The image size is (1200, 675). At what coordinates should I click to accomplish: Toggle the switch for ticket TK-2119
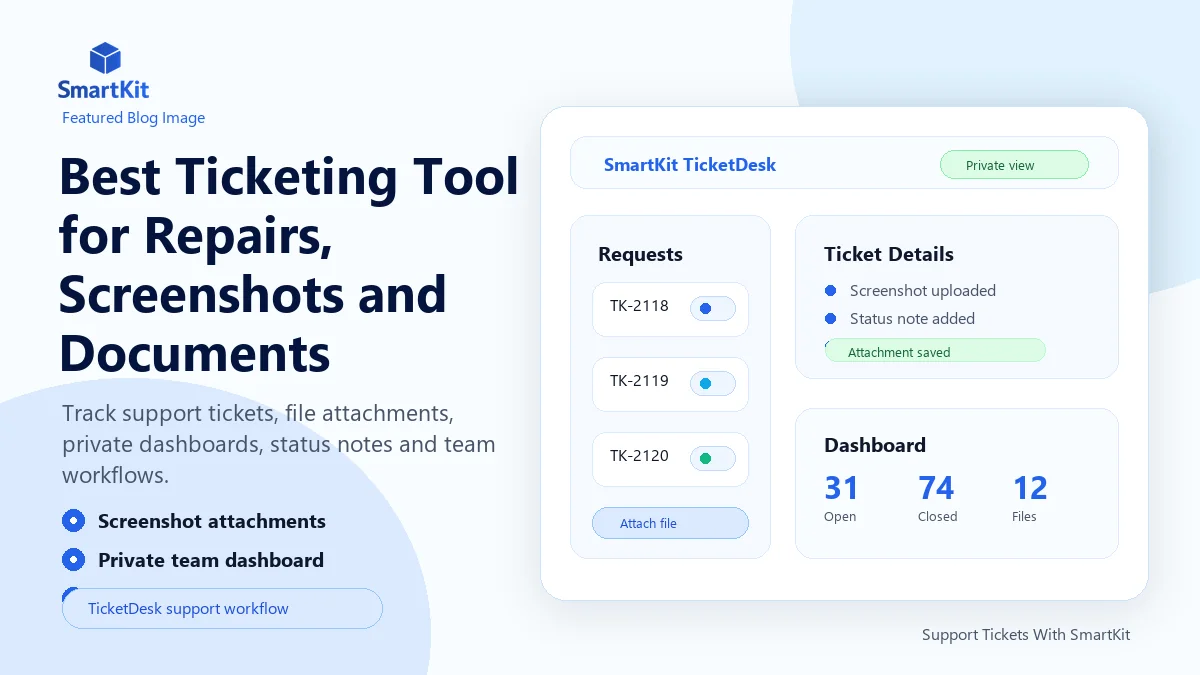[713, 384]
